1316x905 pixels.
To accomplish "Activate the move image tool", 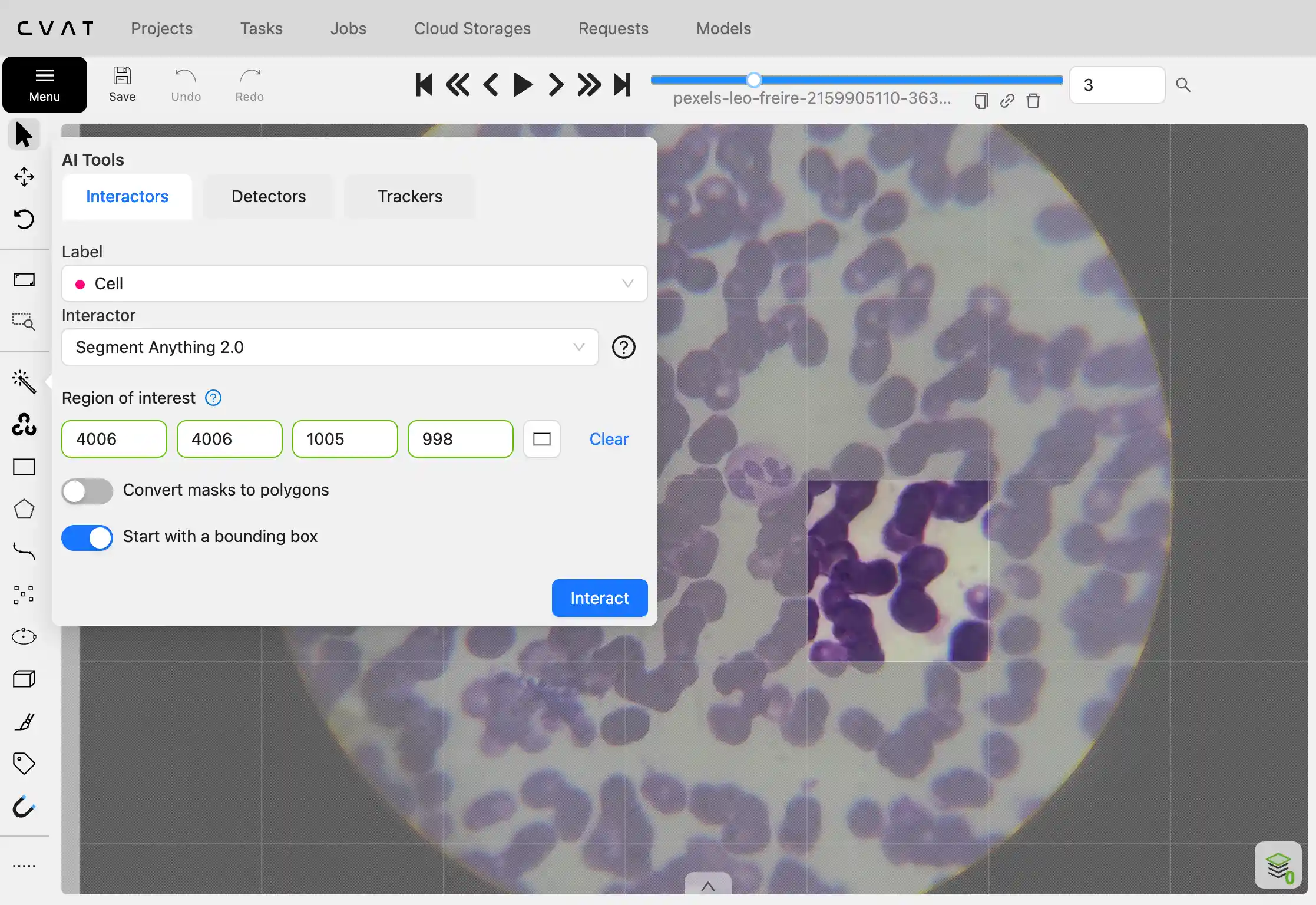I will click(x=24, y=177).
